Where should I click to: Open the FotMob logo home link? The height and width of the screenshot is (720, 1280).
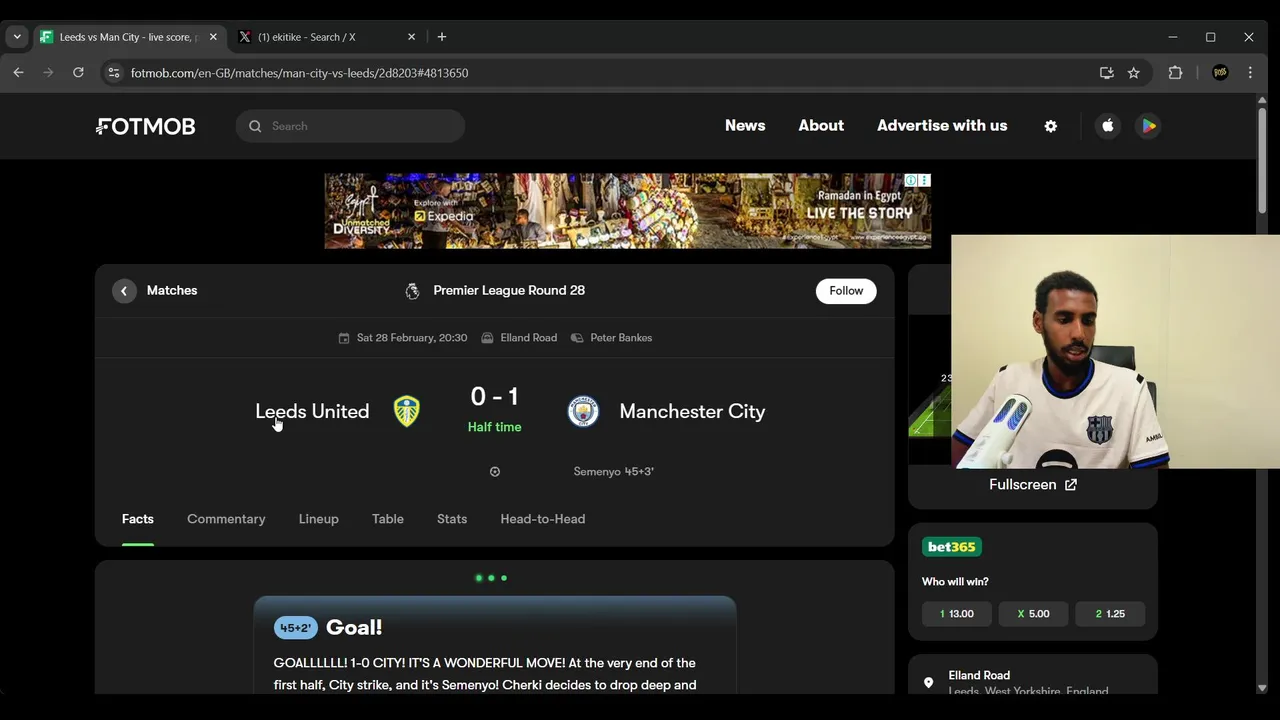pyautogui.click(x=146, y=126)
